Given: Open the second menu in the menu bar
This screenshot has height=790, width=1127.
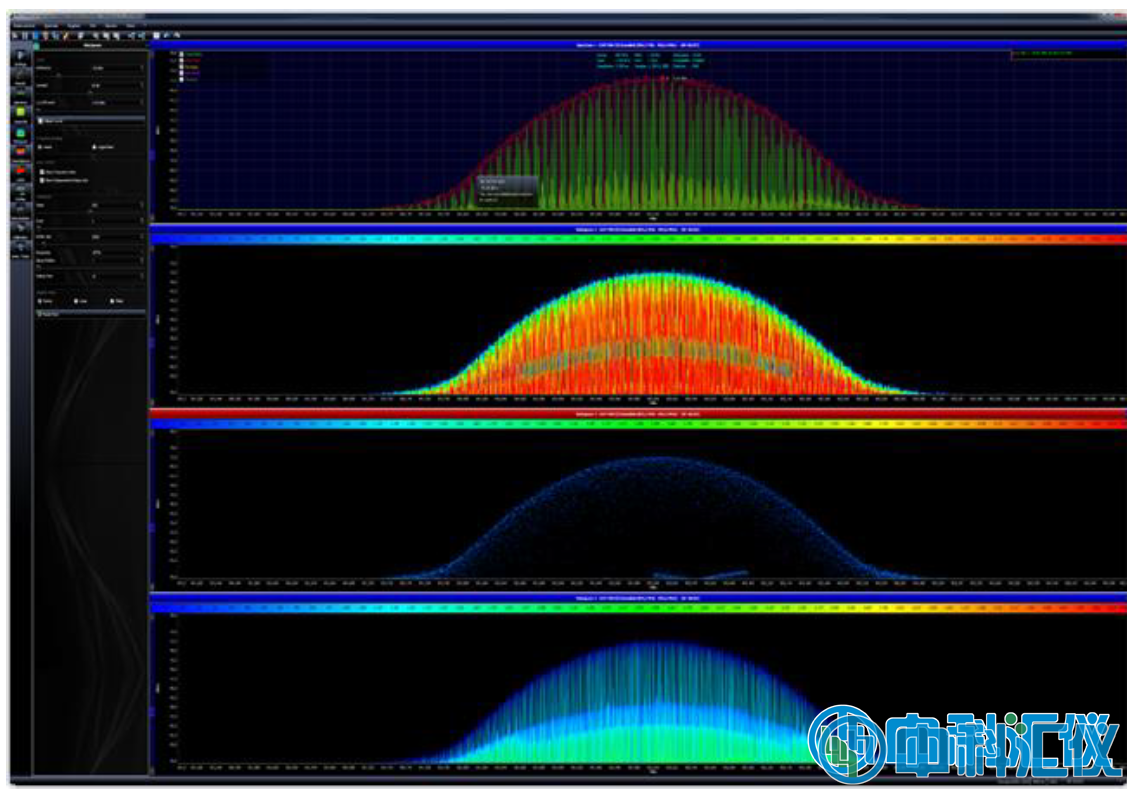Looking at the screenshot, I should [49, 24].
